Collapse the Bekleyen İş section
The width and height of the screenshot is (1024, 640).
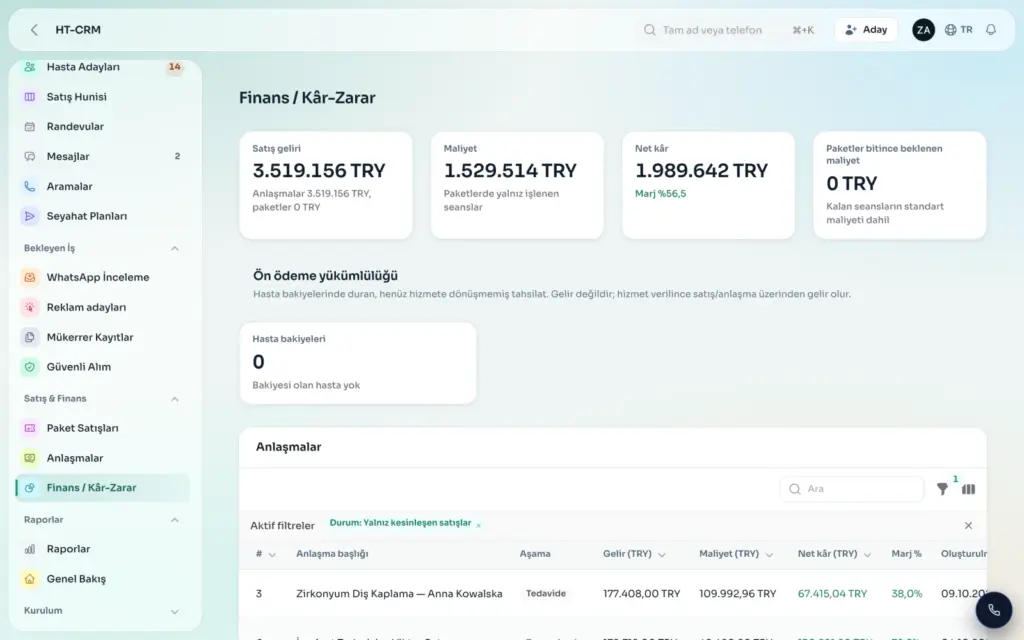(x=174, y=248)
